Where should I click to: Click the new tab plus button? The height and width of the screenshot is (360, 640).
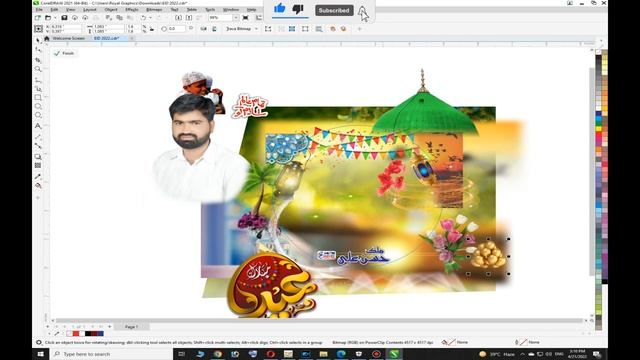[132, 38]
